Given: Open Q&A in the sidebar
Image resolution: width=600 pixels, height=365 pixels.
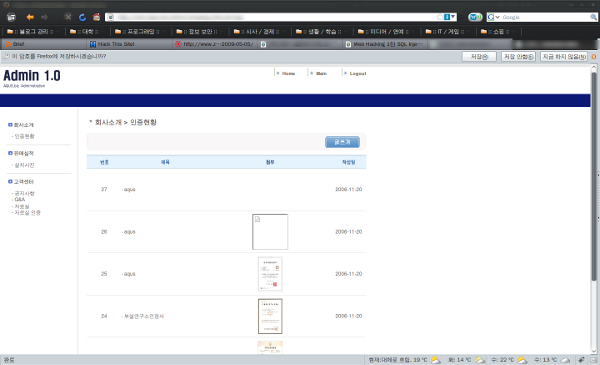Looking at the screenshot, I should (20, 199).
